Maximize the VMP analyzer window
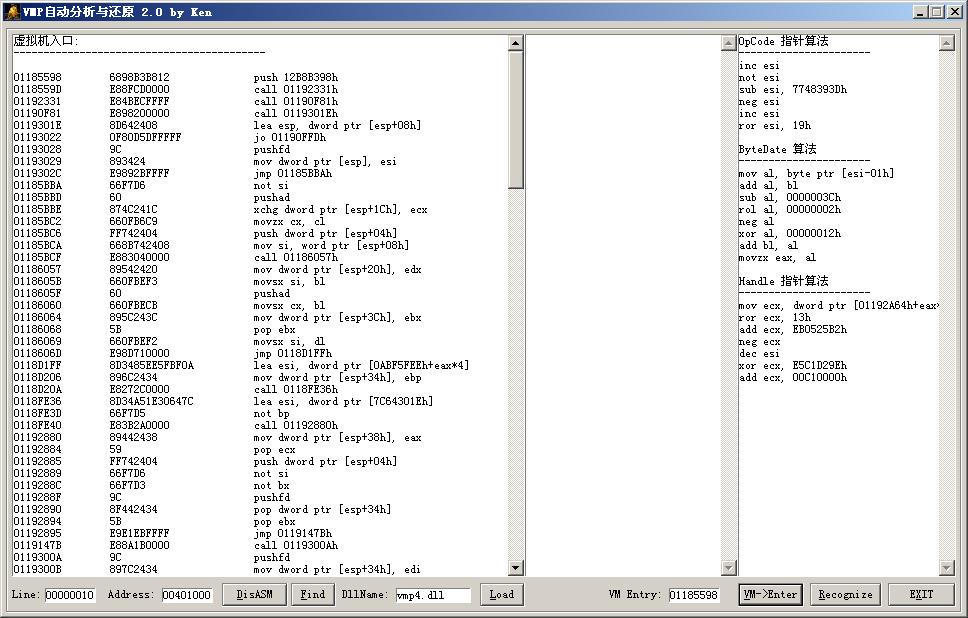This screenshot has height=618, width=968. pos(936,12)
